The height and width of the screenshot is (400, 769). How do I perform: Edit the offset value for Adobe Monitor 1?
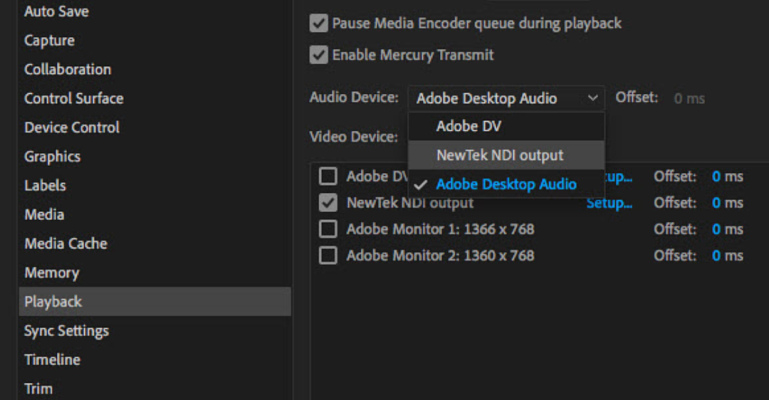716,229
